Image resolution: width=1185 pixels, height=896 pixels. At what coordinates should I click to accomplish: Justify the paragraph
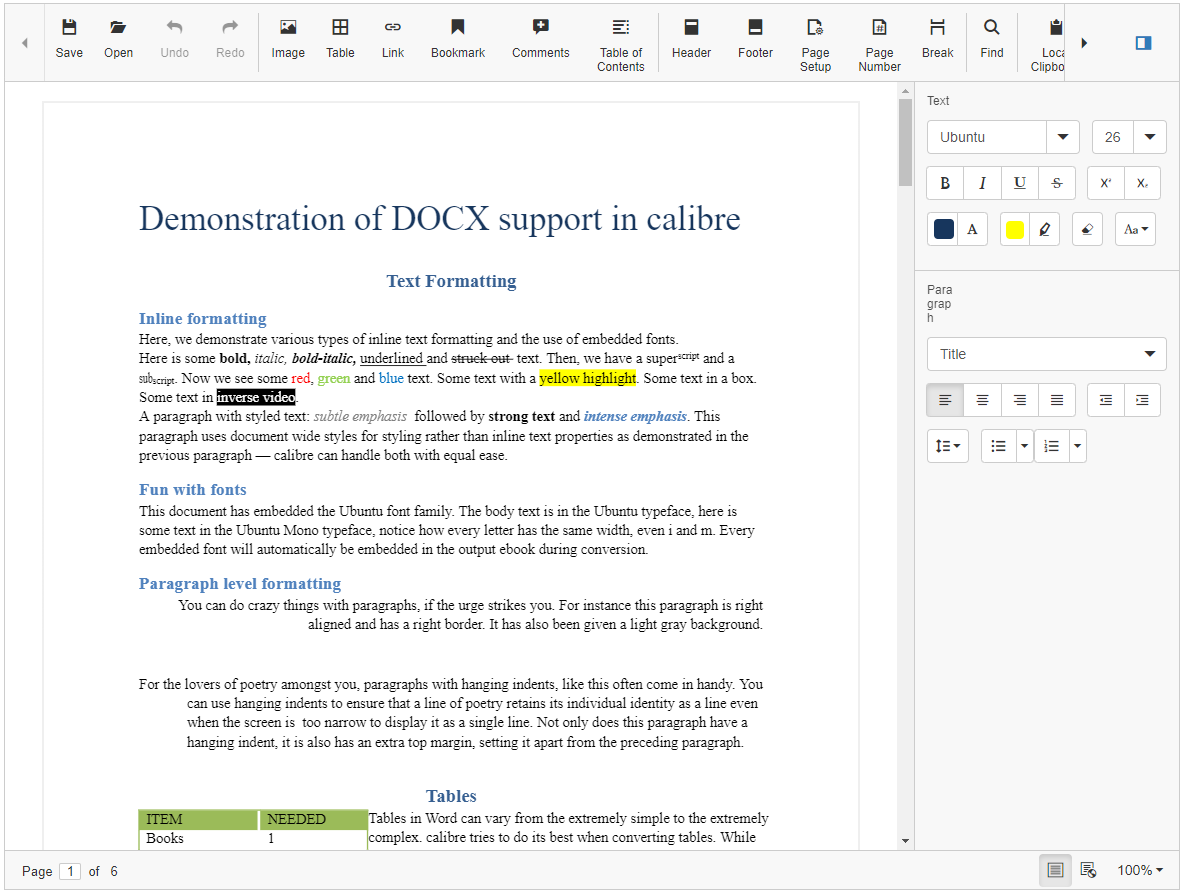(1057, 400)
